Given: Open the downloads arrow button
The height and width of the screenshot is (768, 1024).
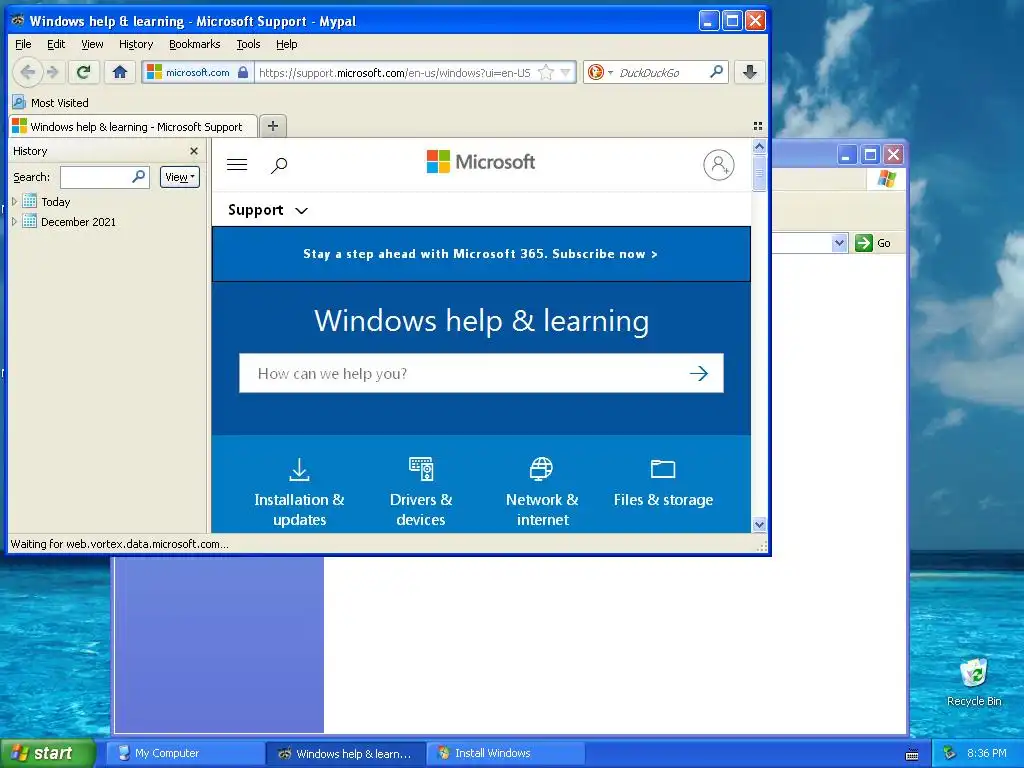Looking at the screenshot, I should coord(750,72).
